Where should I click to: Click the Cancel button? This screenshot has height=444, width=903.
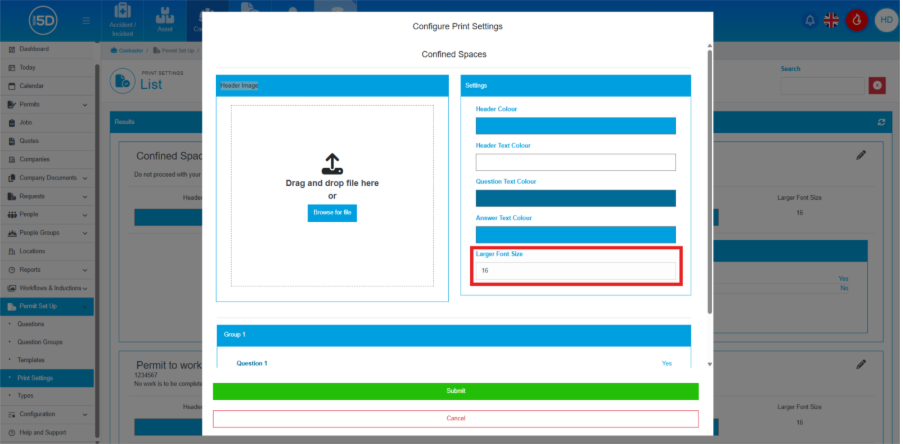[456, 419]
